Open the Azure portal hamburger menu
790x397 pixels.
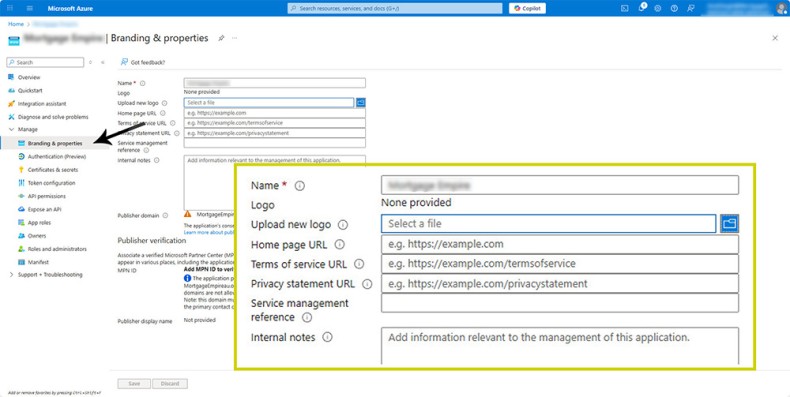point(30,9)
